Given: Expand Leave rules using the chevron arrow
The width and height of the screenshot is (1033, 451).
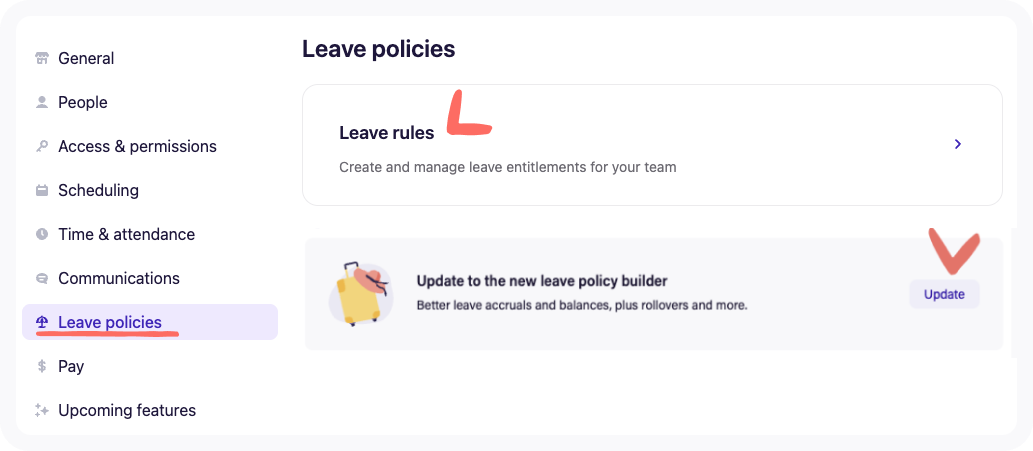Looking at the screenshot, I should (957, 144).
